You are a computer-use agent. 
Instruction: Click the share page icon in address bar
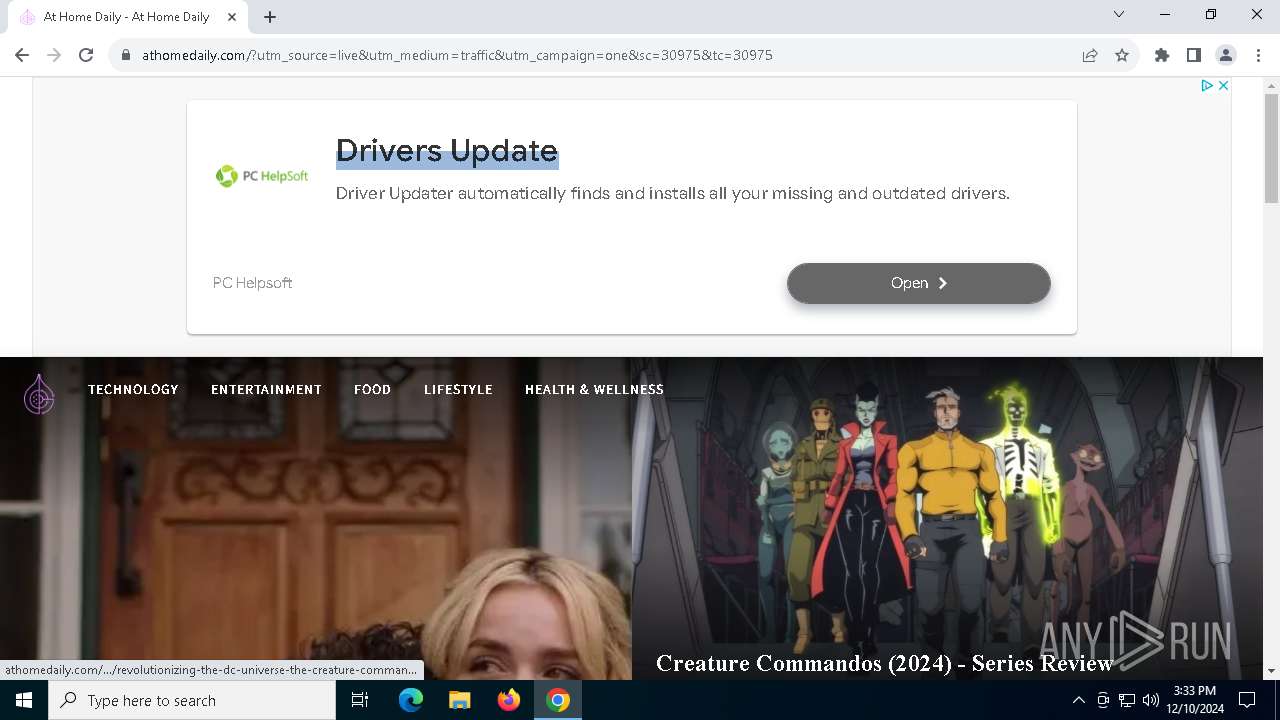pyautogui.click(x=1090, y=55)
